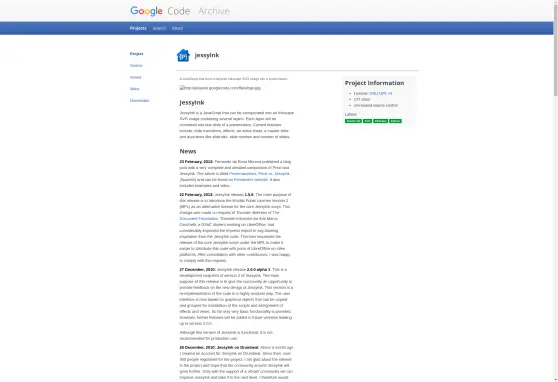Select Source in the left sidebar
558x382 pixels.
pyautogui.click(x=136, y=66)
